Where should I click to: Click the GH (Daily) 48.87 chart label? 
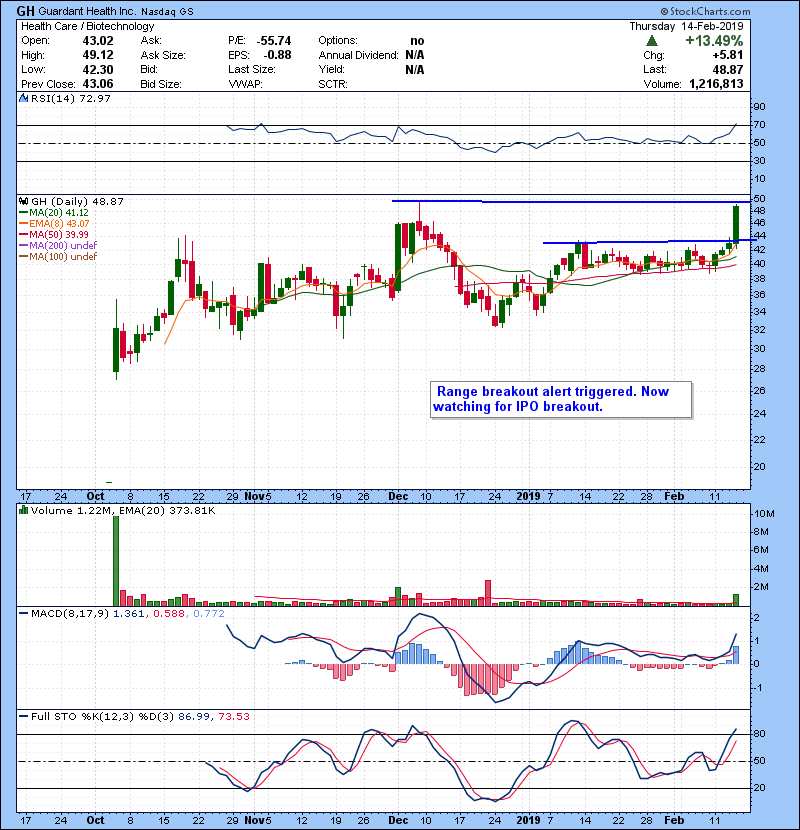[77, 201]
